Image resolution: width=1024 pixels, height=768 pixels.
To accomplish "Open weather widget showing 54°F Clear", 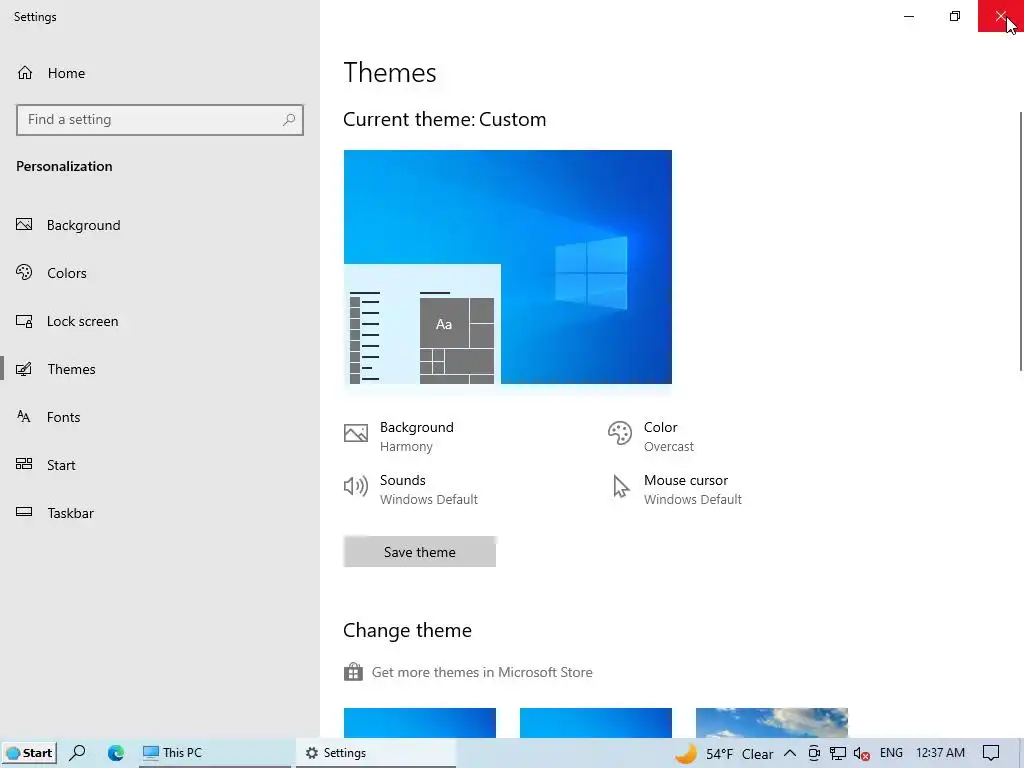I will pyautogui.click(x=724, y=754).
